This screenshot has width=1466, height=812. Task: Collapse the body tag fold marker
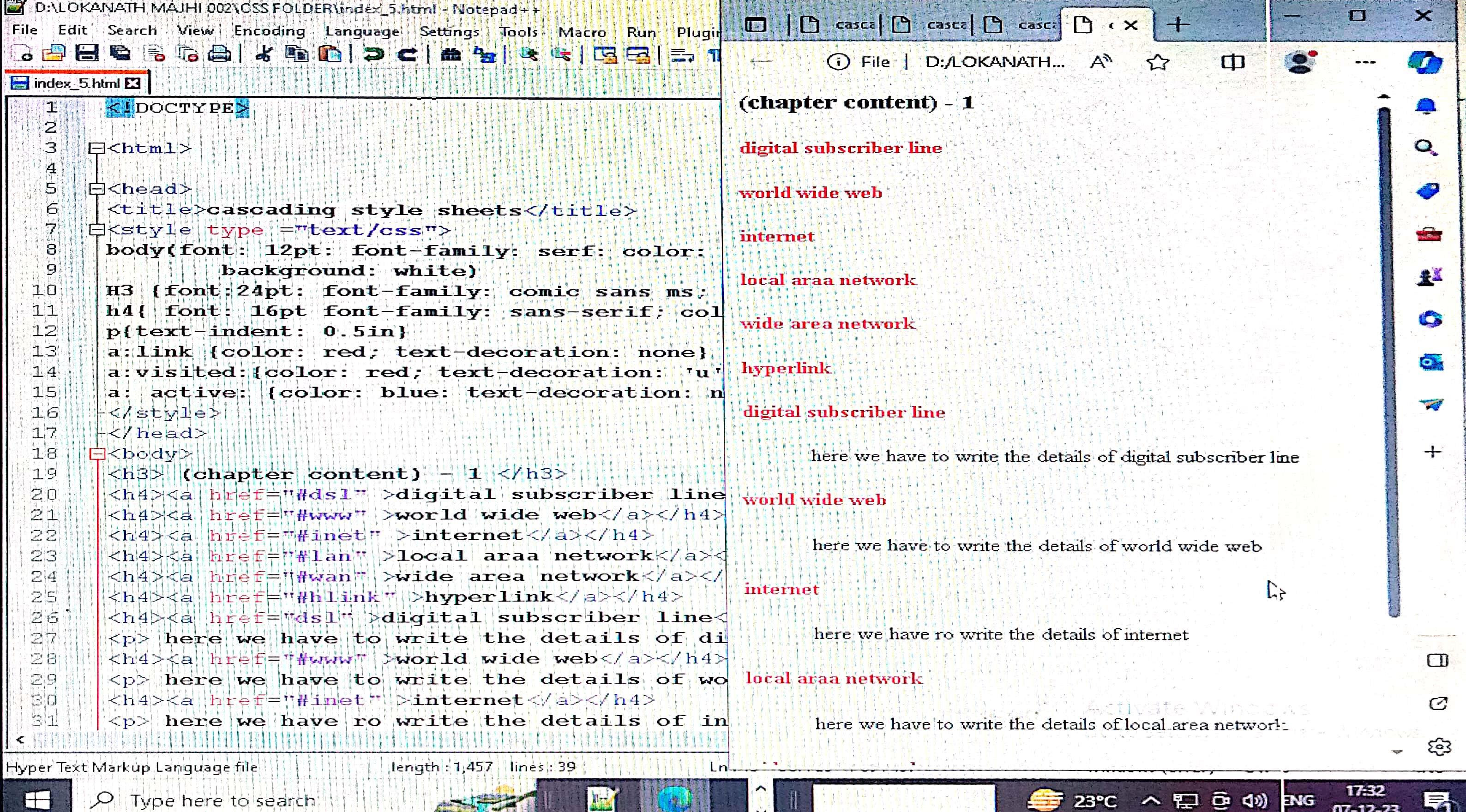(97, 454)
